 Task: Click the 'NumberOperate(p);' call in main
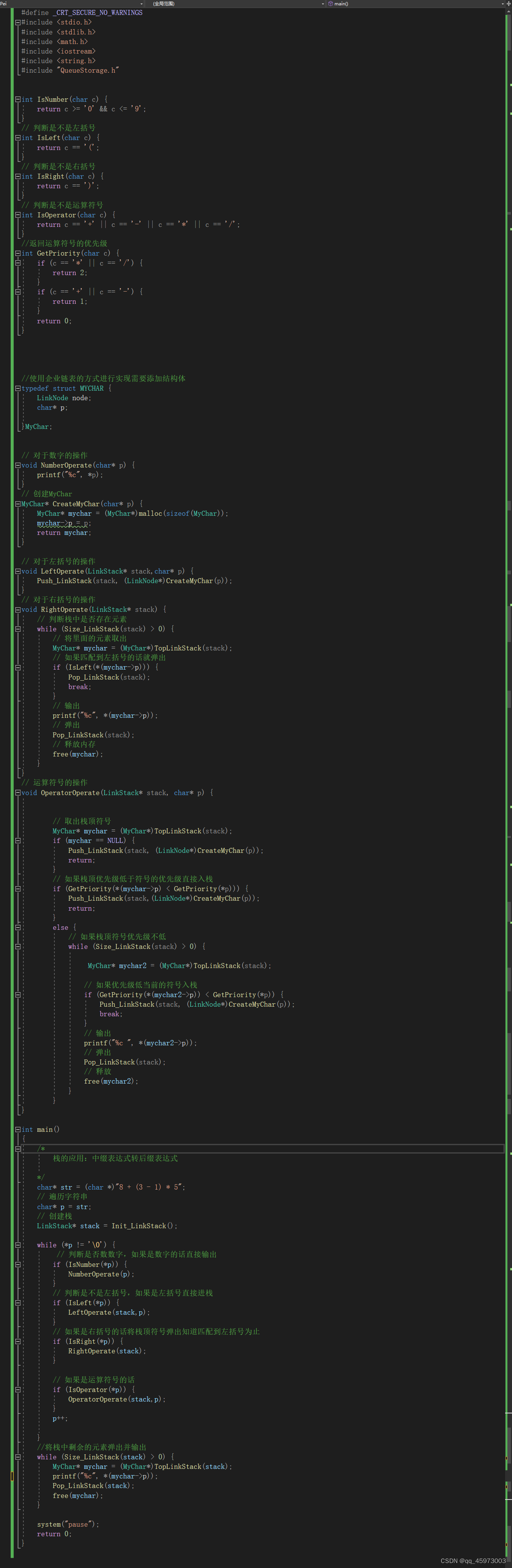101,1274
